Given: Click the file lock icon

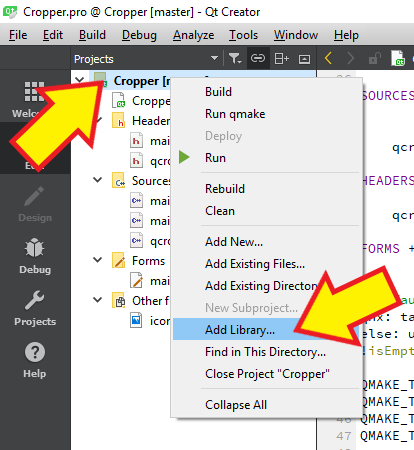Looking at the screenshot, I should point(375,58).
